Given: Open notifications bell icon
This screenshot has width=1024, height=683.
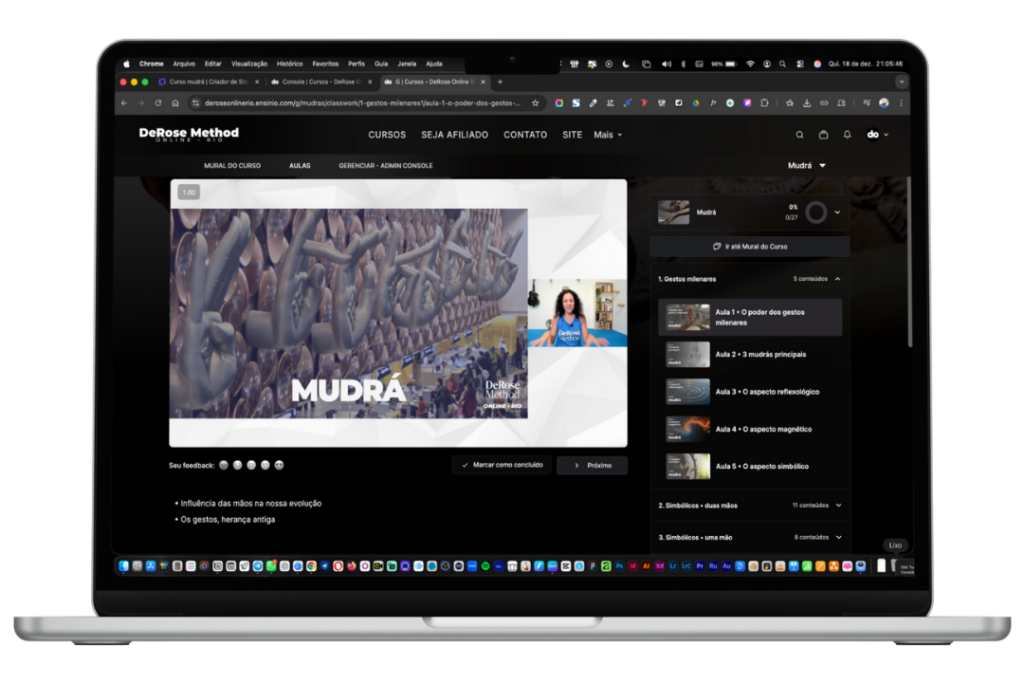Looking at the screenshot, I should [x=847, y=135].
